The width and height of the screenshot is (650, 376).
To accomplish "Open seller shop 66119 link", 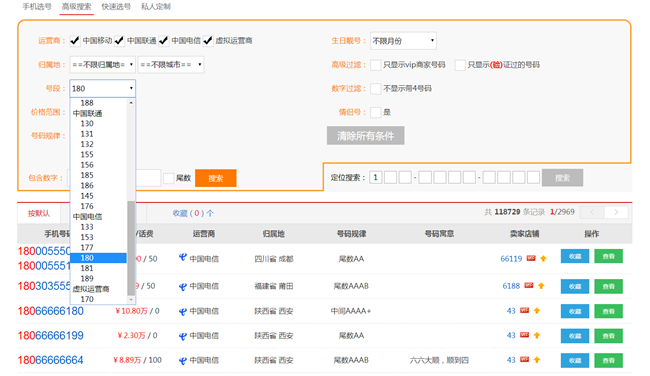I will pos(511,259).
